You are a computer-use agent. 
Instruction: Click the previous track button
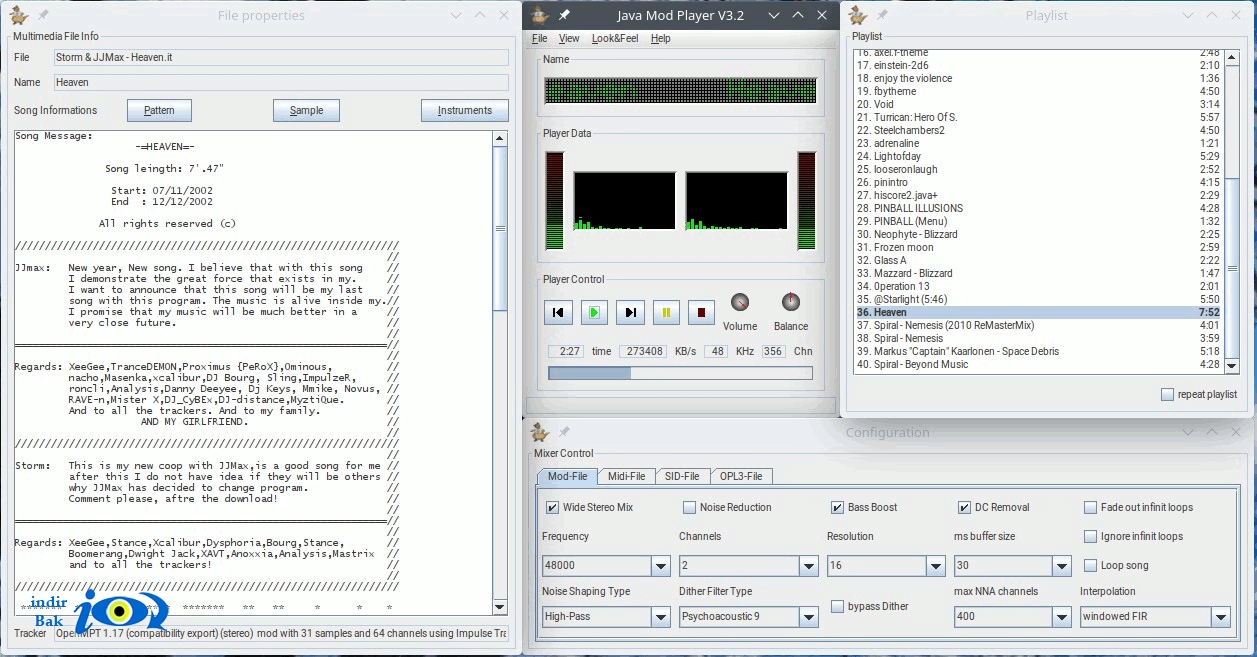tap(558, 312)
